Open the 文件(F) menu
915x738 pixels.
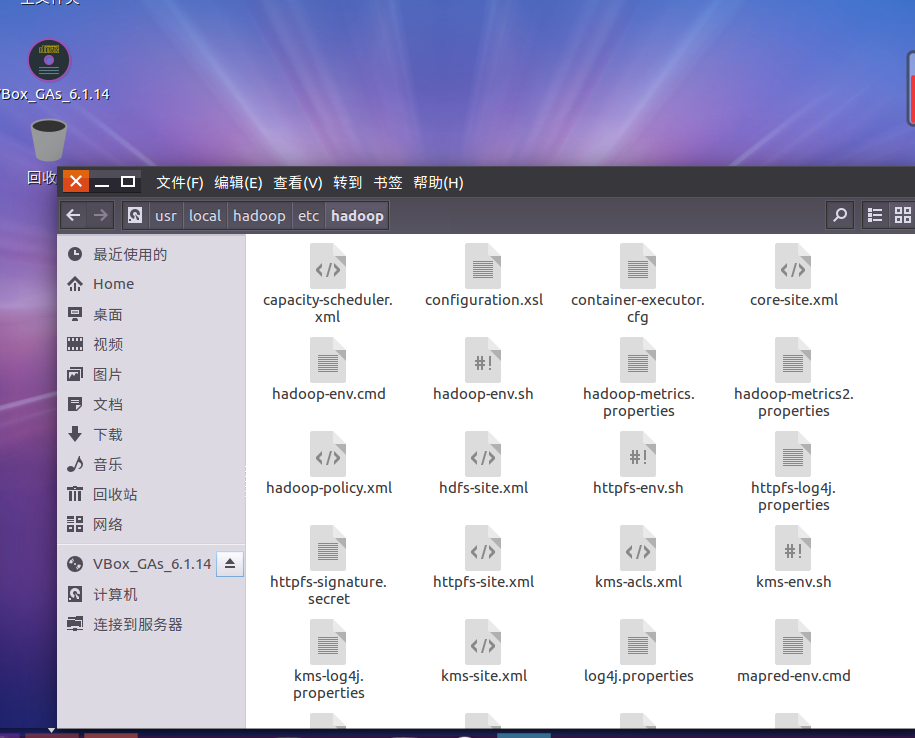click(x=180, y=183)
